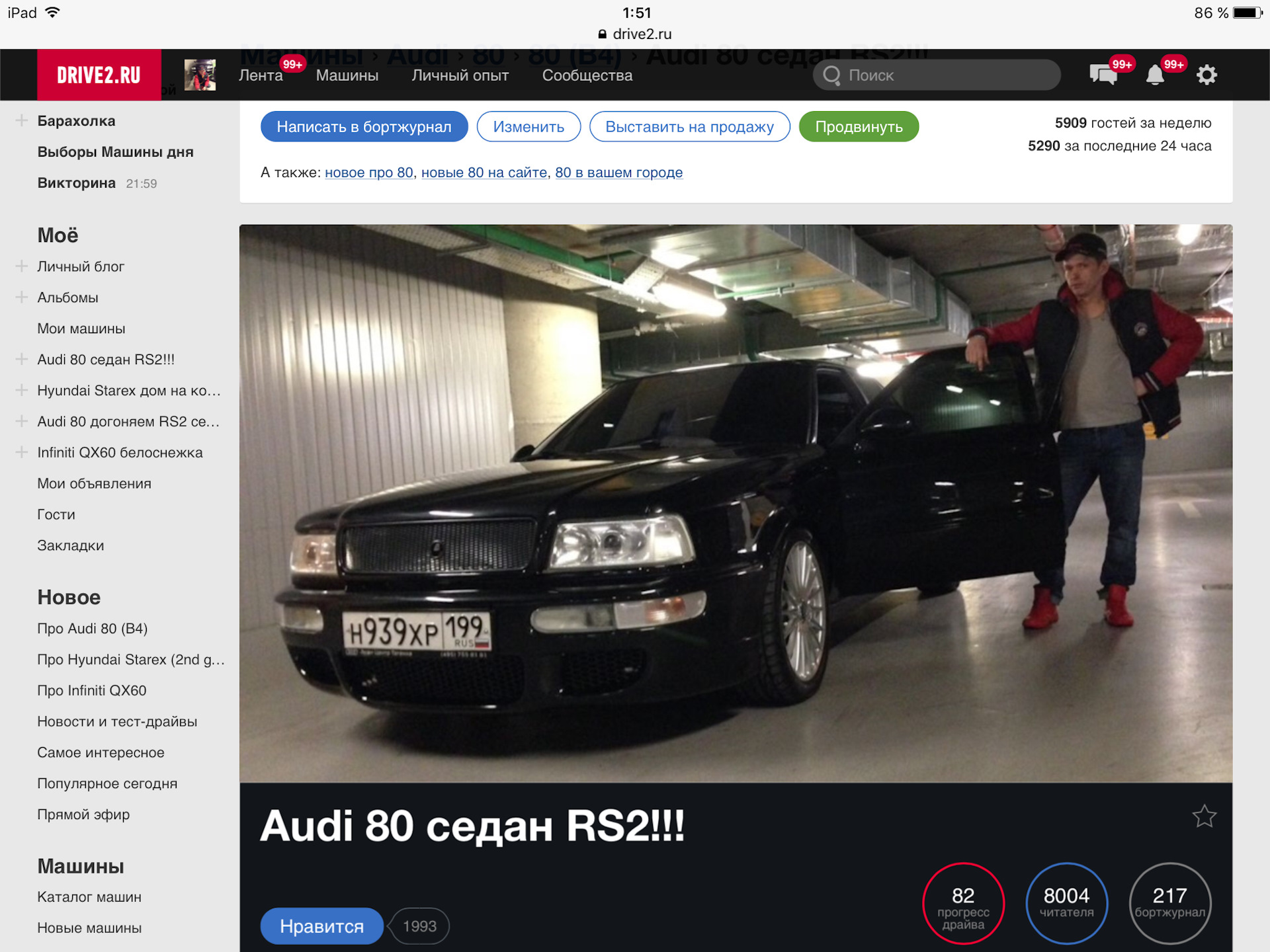Click the plus next to Audi 80 седан RS2!!!
Screen dimensions: 1270x952
coord(22,359)
